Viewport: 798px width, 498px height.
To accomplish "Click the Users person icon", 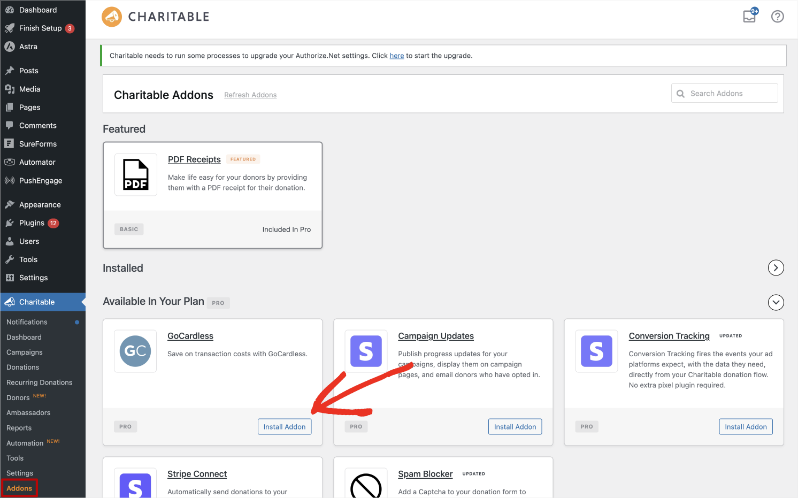I will point(9,241).
